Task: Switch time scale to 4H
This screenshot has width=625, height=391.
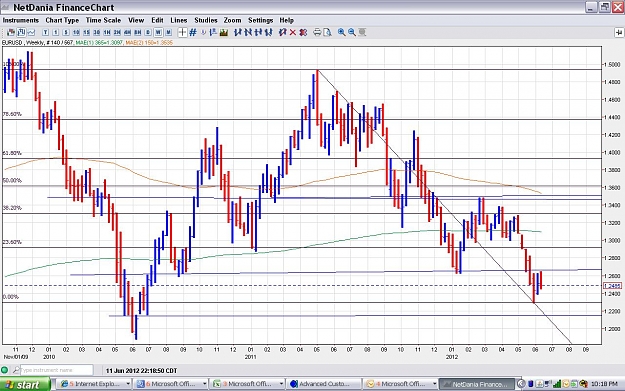Action: point(127,32)
